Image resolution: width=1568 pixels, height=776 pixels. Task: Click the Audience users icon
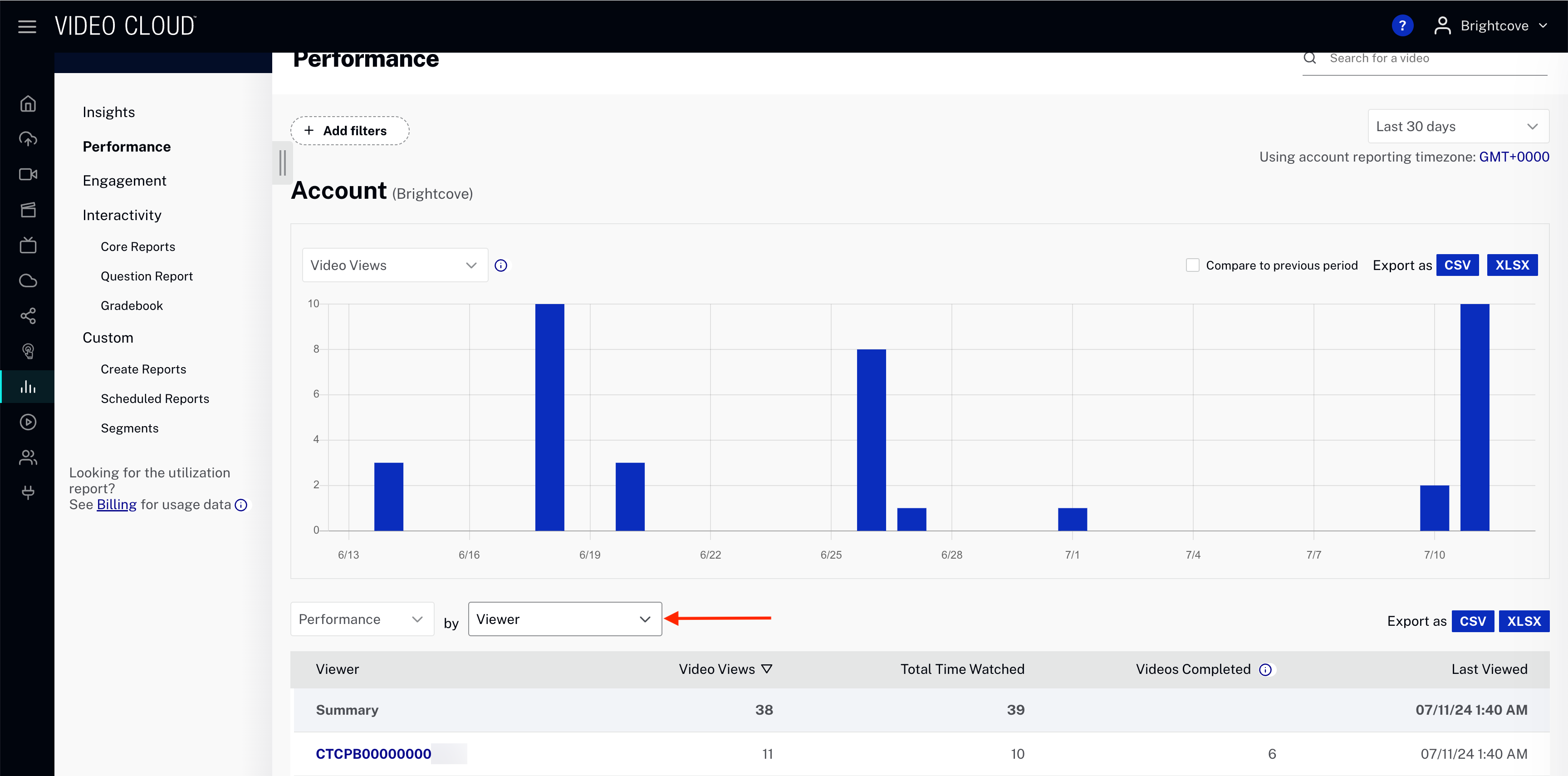pyautogui.click(x=28, y=457)
